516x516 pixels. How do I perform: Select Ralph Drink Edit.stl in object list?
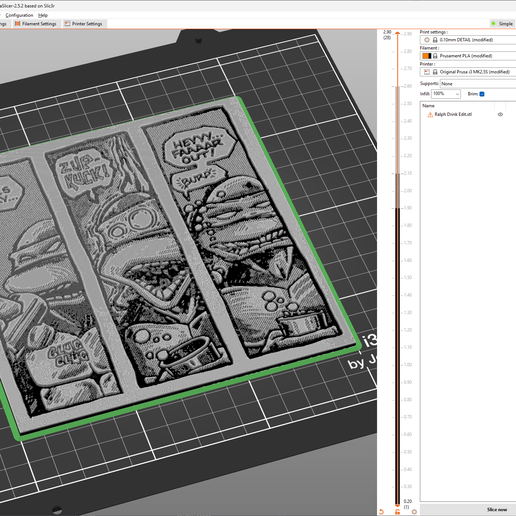coord(453,114)
